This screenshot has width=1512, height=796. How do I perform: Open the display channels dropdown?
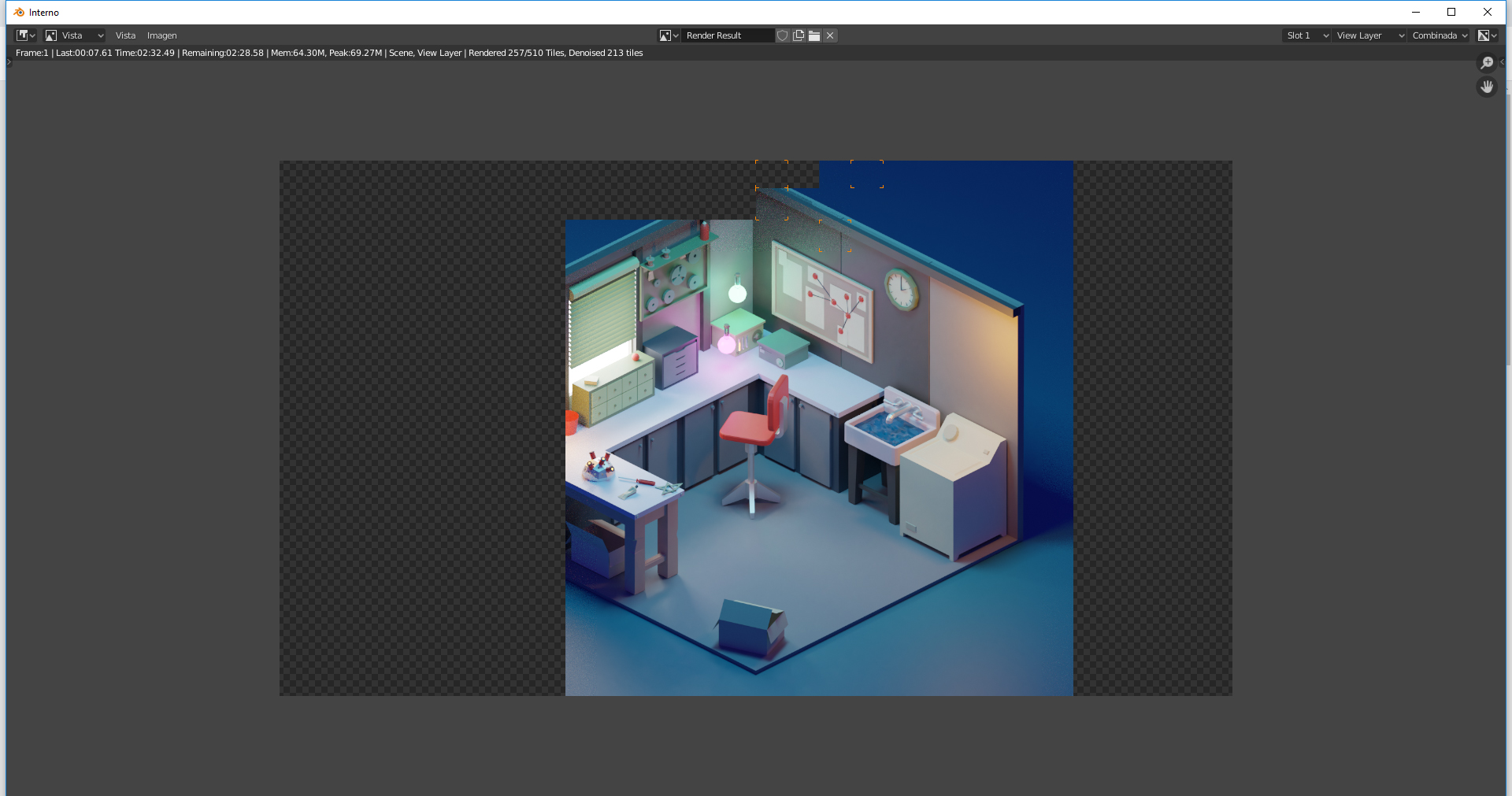(x=1487, y=35)
